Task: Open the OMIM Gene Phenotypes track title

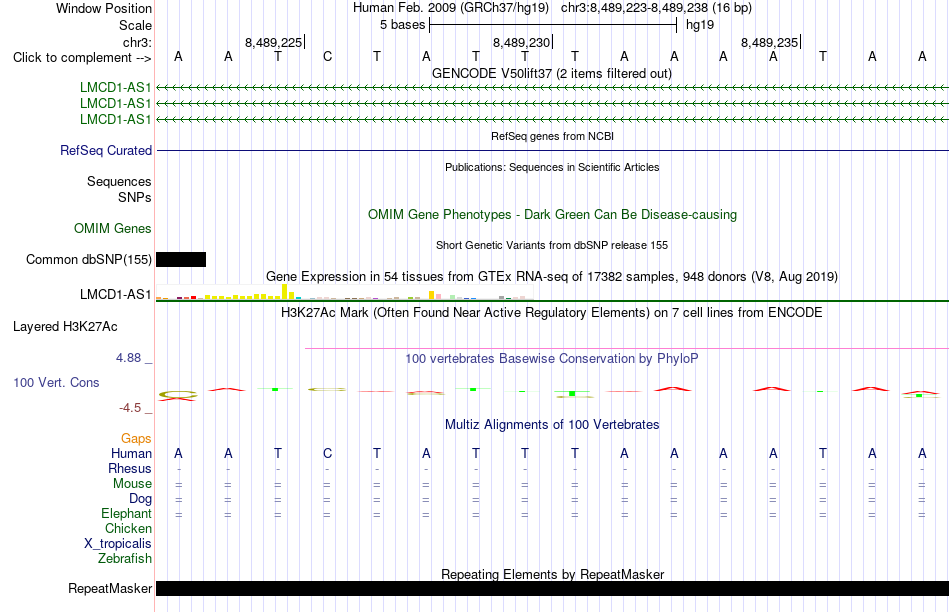Action: (x=552, y=215)
